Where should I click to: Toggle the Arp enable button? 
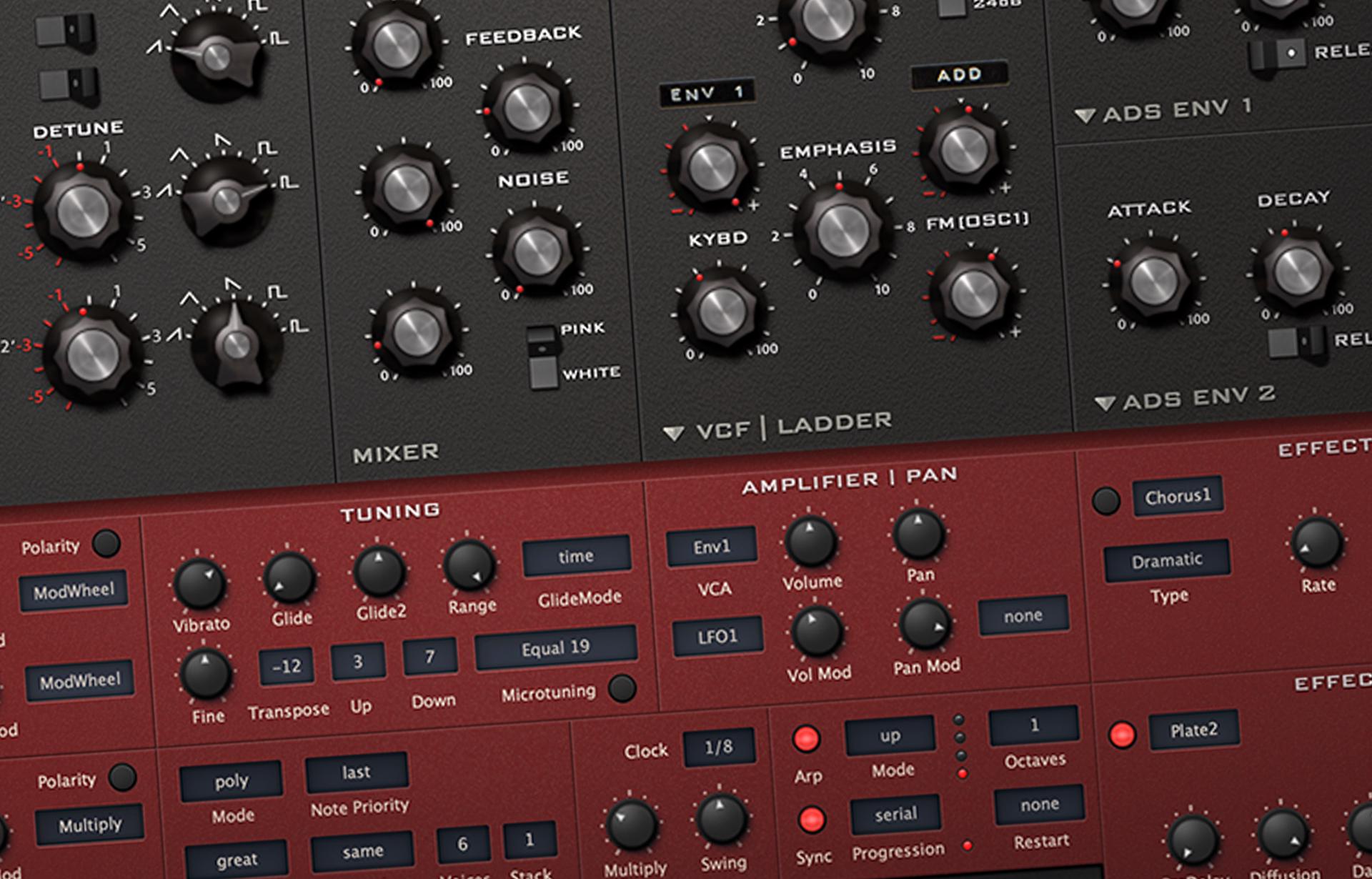[806, 739]
